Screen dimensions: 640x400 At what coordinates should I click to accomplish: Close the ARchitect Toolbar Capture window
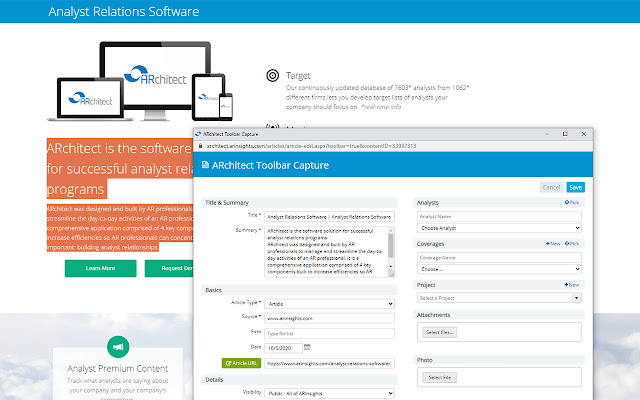pos(584,134)
